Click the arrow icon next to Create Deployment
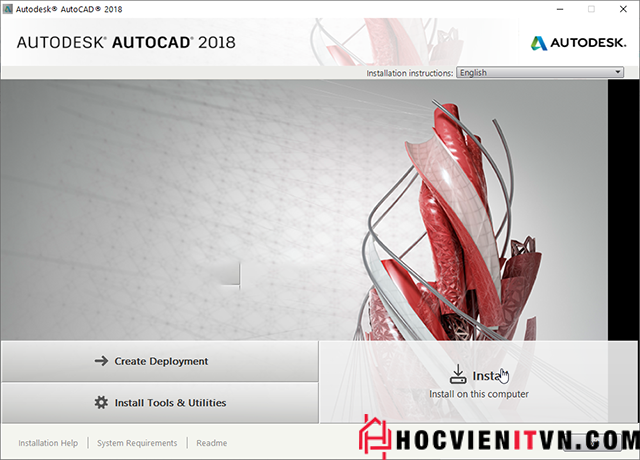Viewport: 640px width, 460px height. 101,361
